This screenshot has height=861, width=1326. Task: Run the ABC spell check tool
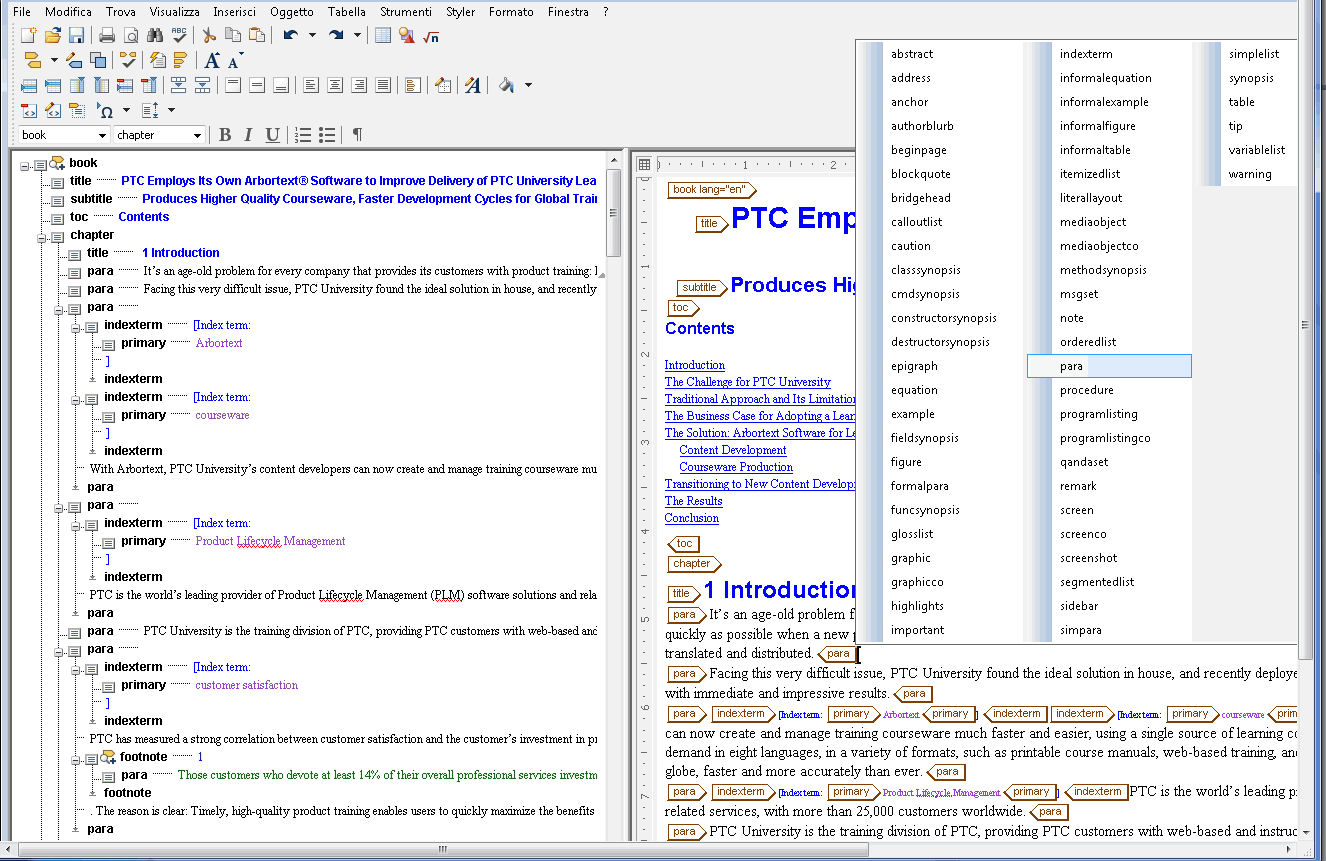coord(179,36)
